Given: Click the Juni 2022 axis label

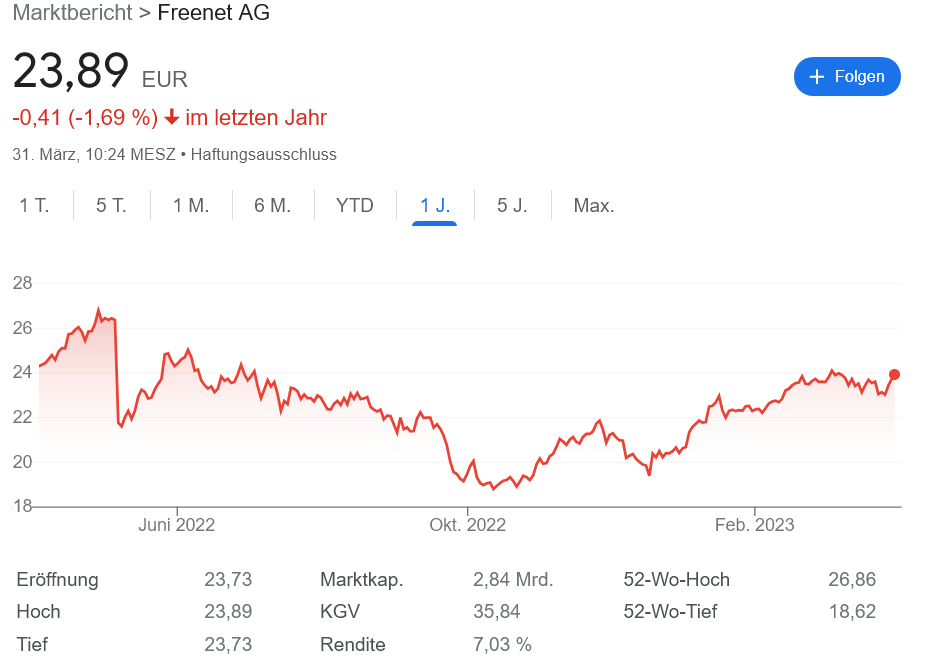Looking at the screenshot, I should tap(177, 525).
